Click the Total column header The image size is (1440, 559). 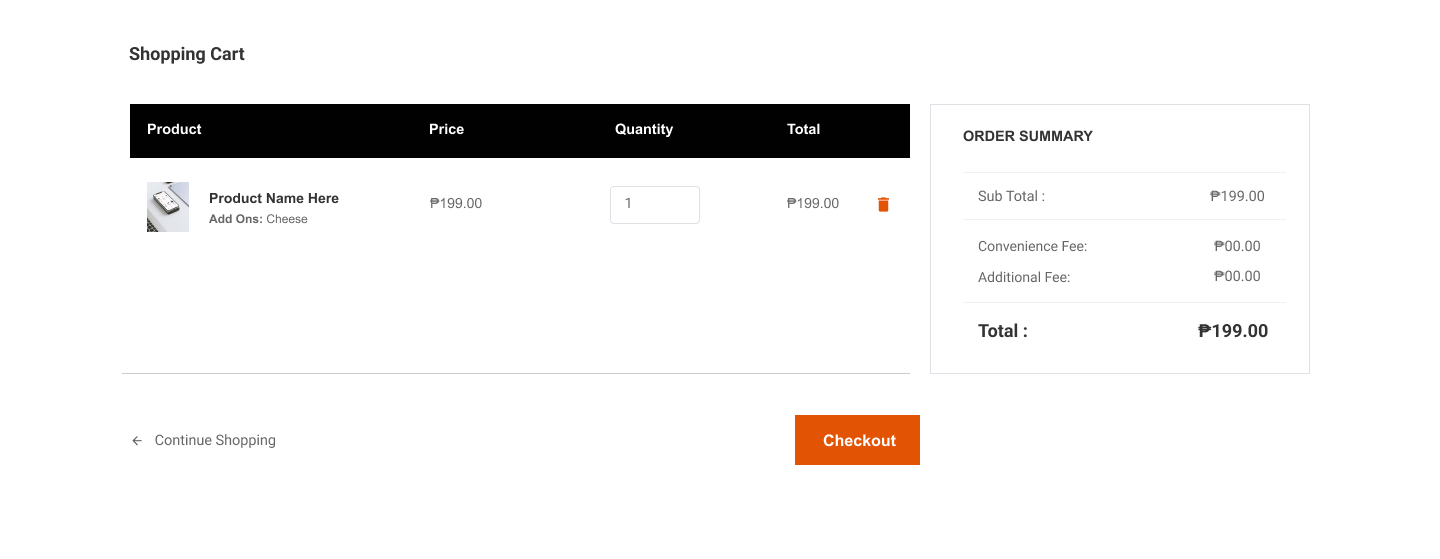pos(803,129)
